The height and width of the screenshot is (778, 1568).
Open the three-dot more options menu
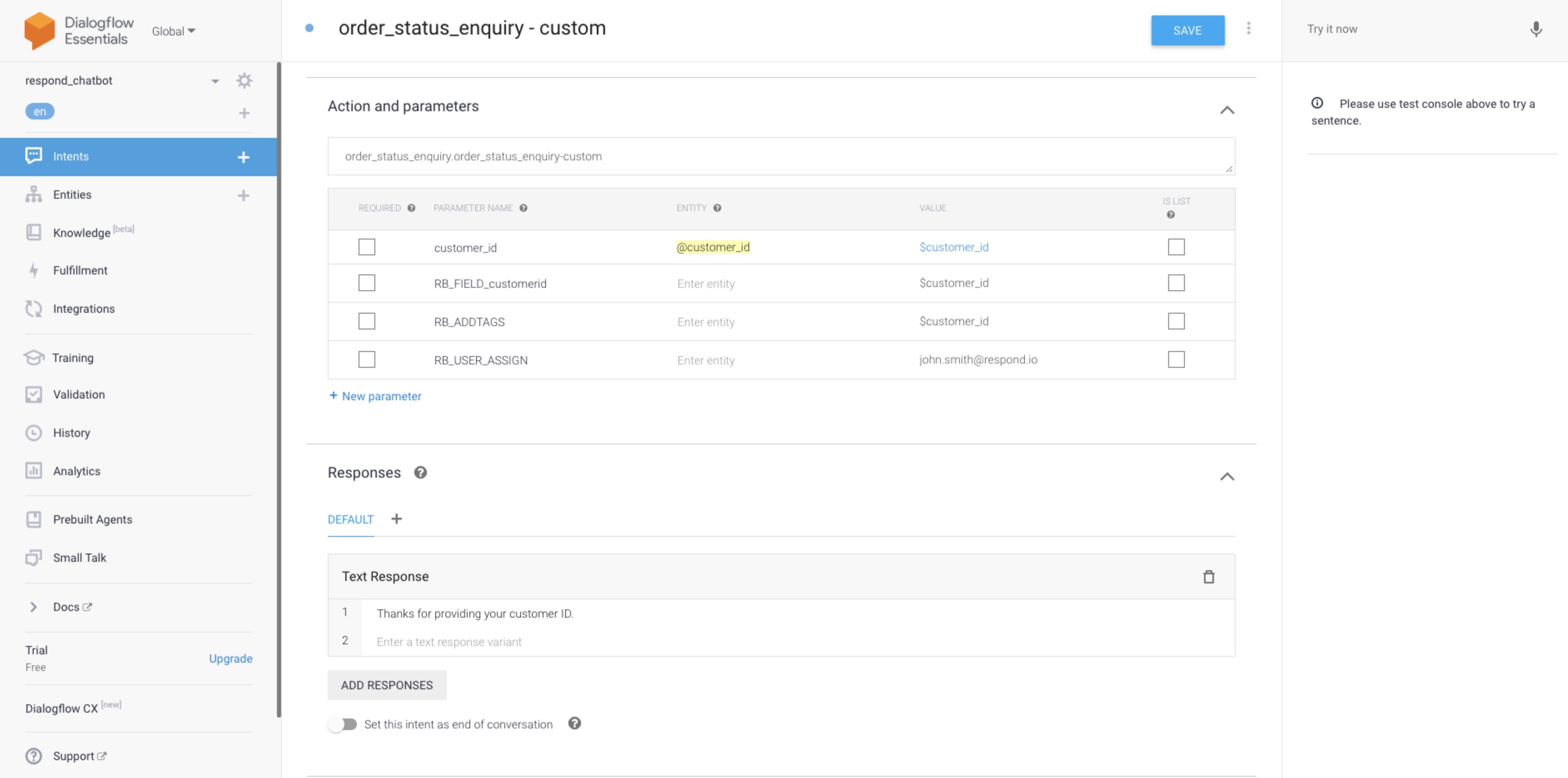[1248, 29]
